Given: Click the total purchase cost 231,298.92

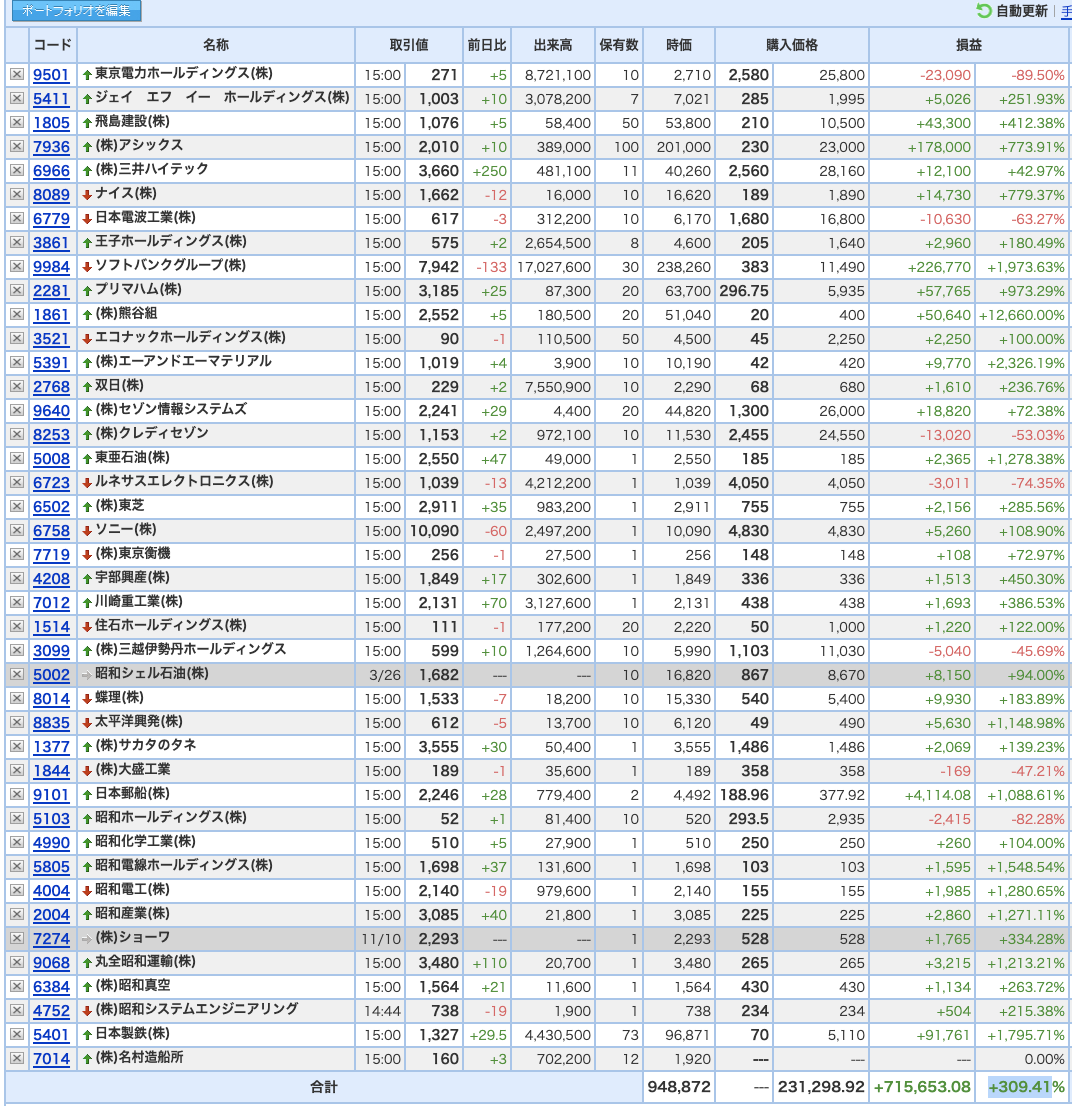Looking at the screenshot, I should click(821, 1086).
